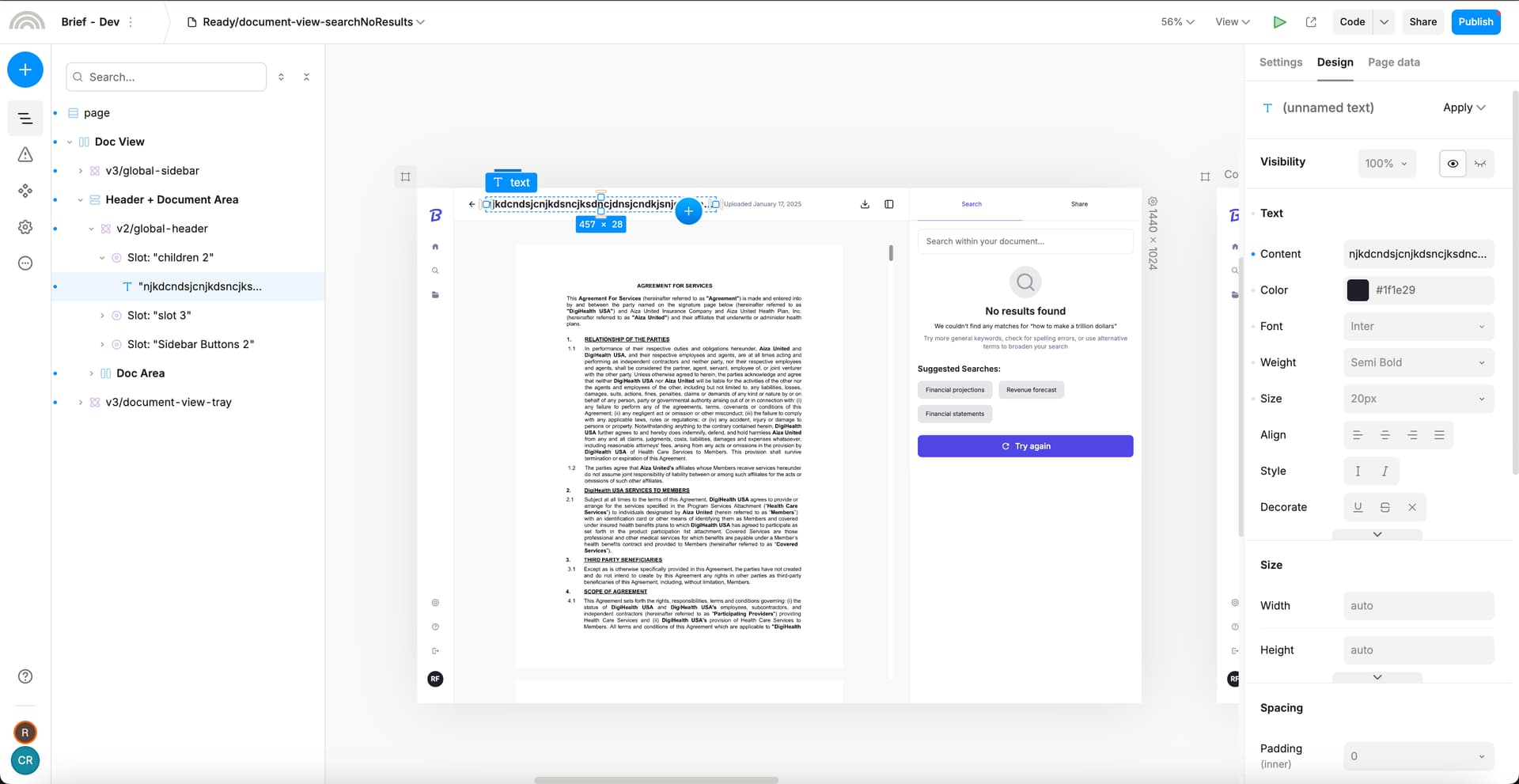Click the green preview play icon
The width and height of the screenshot is (1519, 784).
pyautogui.click(x=1279, y=22)
